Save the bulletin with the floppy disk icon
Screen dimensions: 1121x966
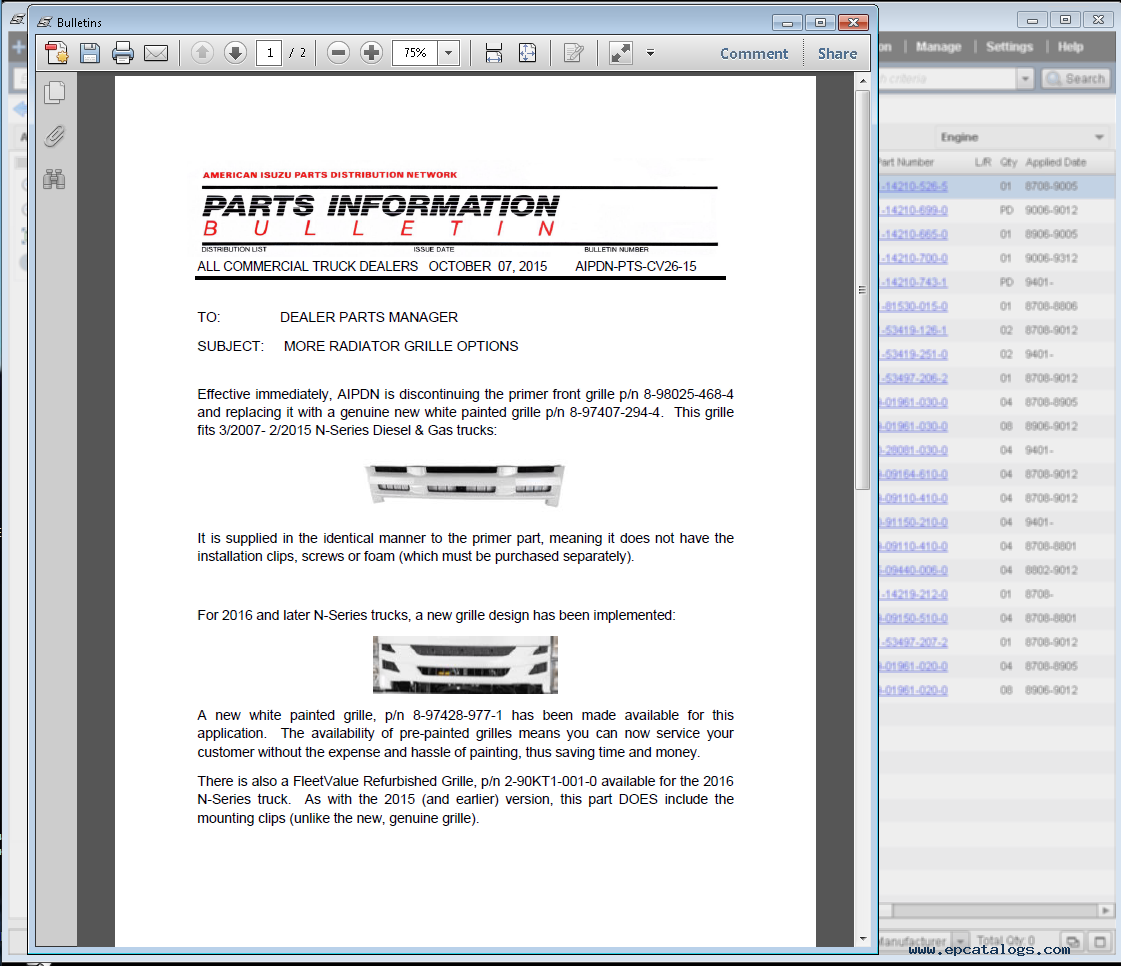tap(89, 53)
